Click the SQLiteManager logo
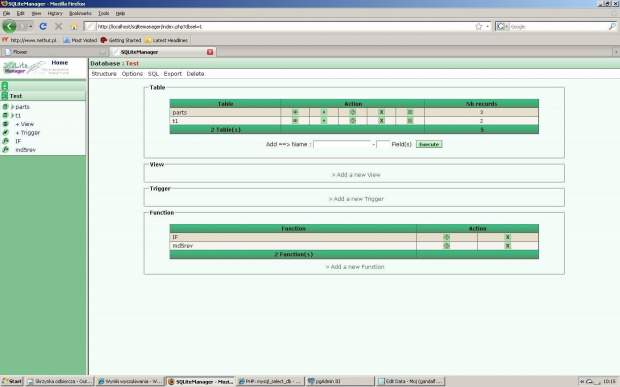620x387 pixels. pos(24,68)
